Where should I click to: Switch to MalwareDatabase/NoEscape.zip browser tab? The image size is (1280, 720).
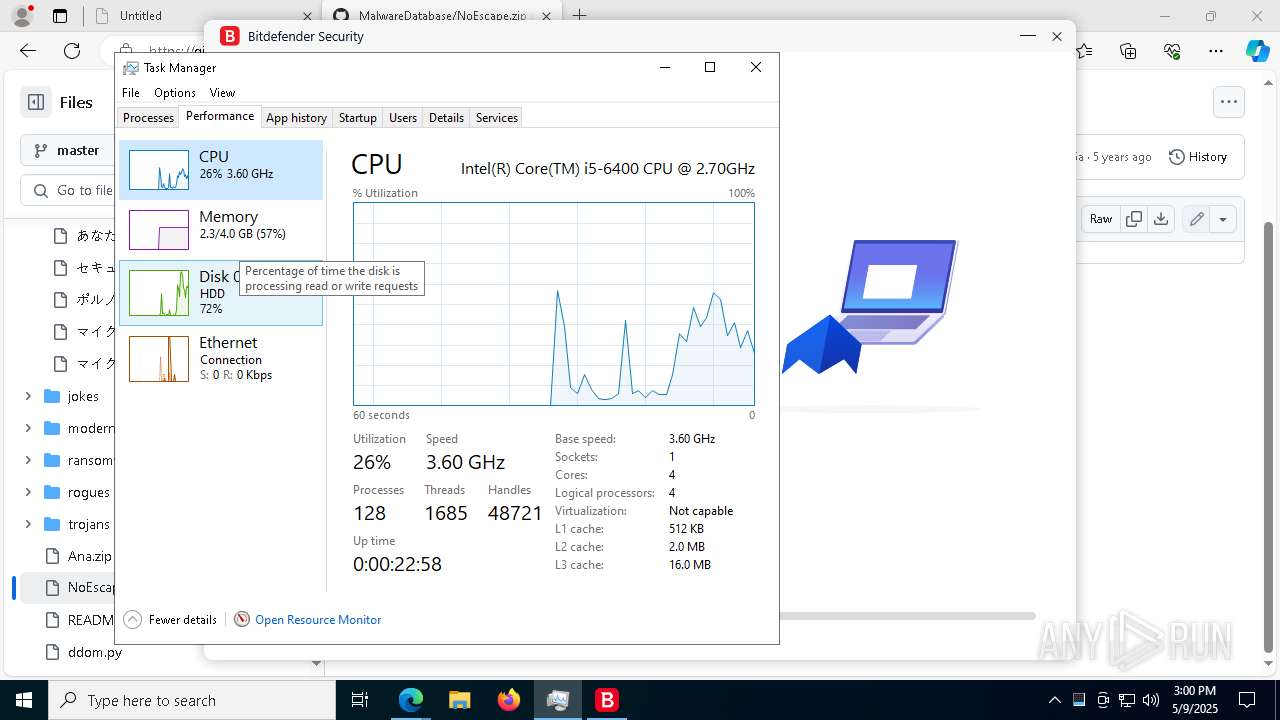pyautogui.click(x=442, y=16)
